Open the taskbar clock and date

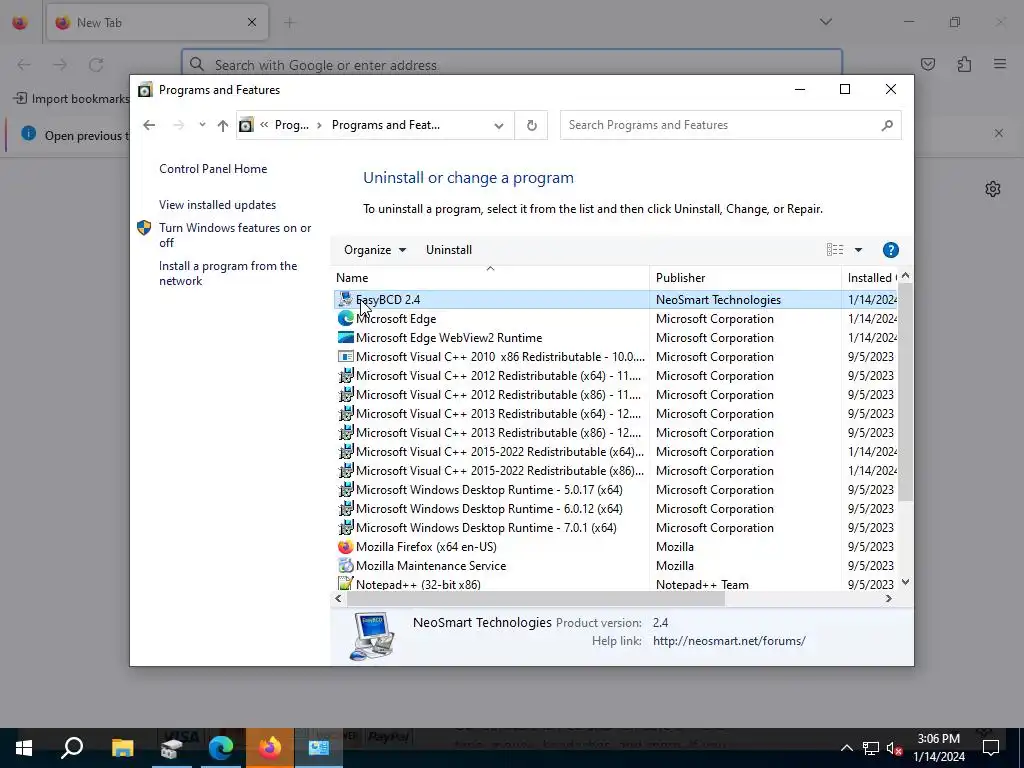(x=938, y=748)
